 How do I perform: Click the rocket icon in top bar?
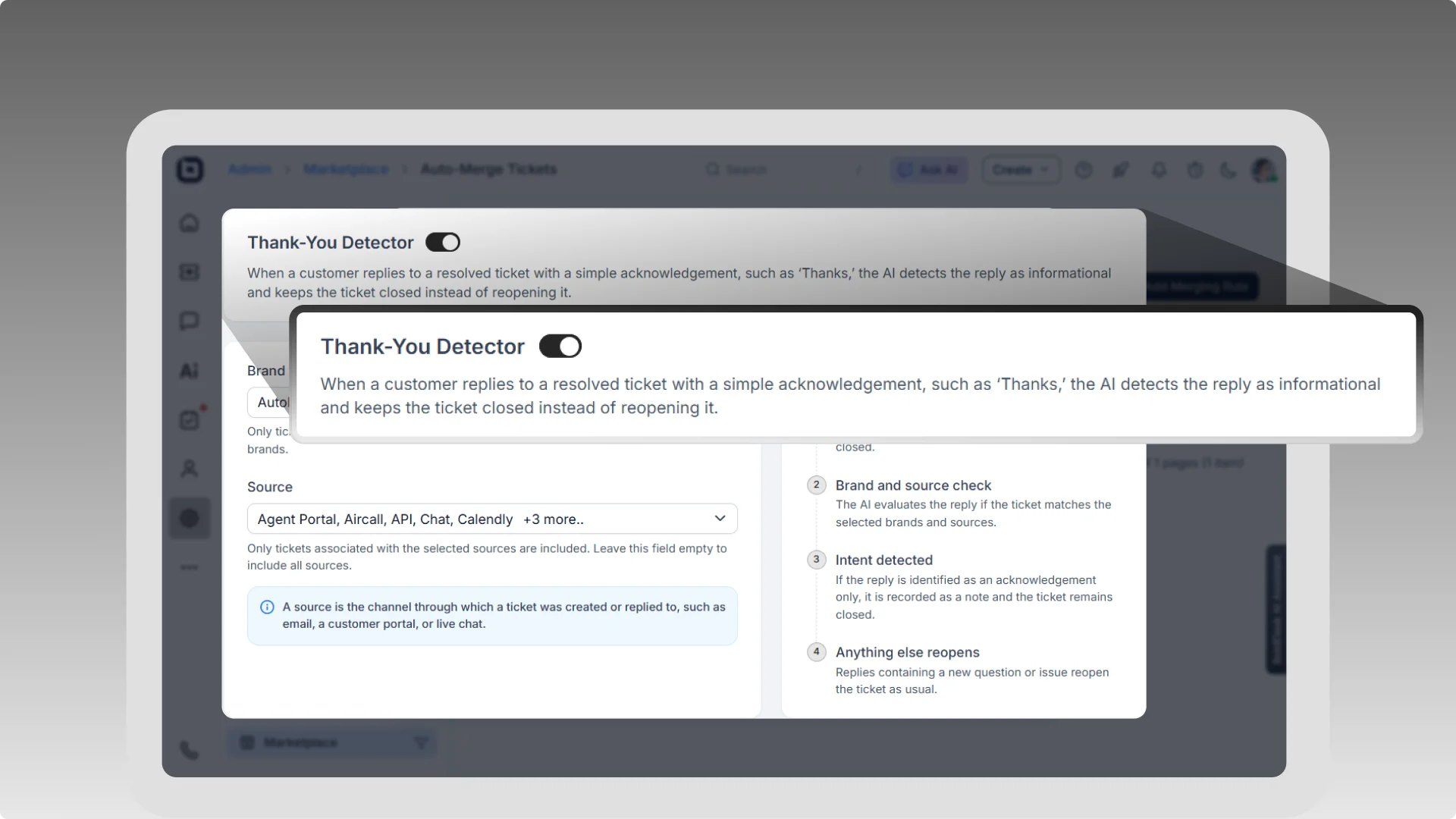1120,170
